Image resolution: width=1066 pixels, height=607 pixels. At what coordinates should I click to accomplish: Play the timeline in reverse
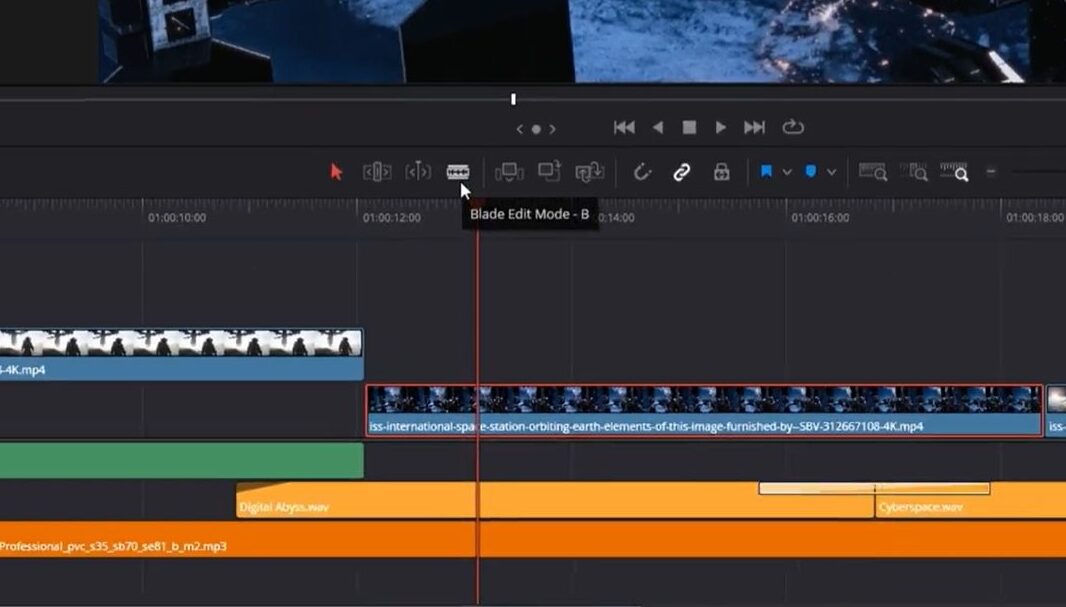pos(657,127)
